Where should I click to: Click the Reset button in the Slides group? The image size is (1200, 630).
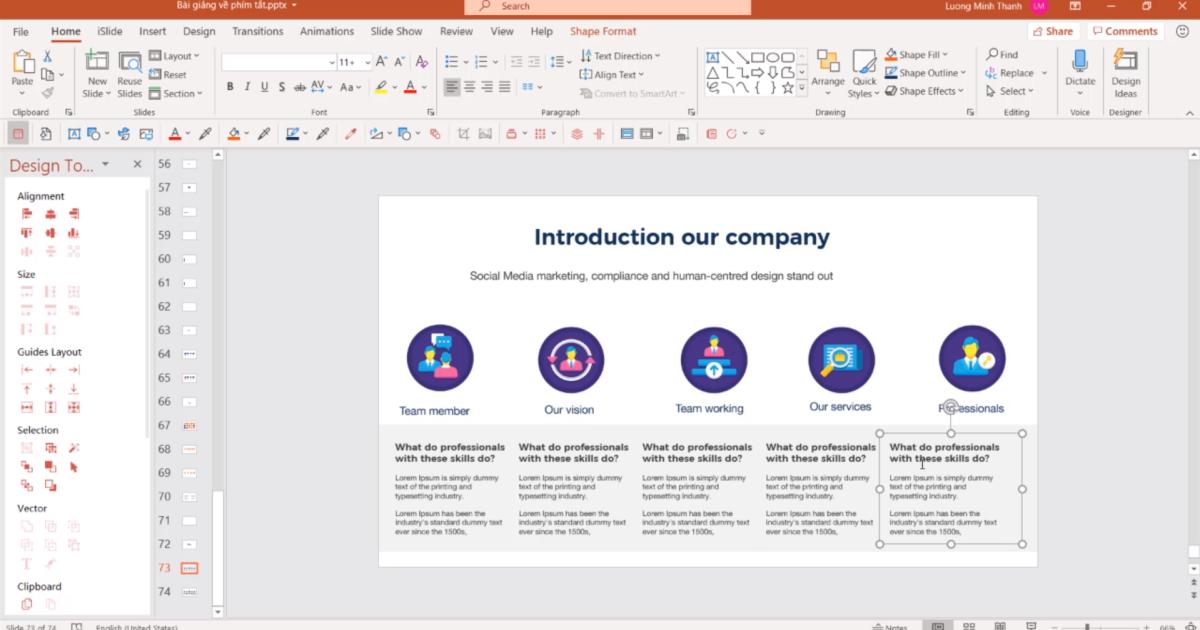pos(172,74)
